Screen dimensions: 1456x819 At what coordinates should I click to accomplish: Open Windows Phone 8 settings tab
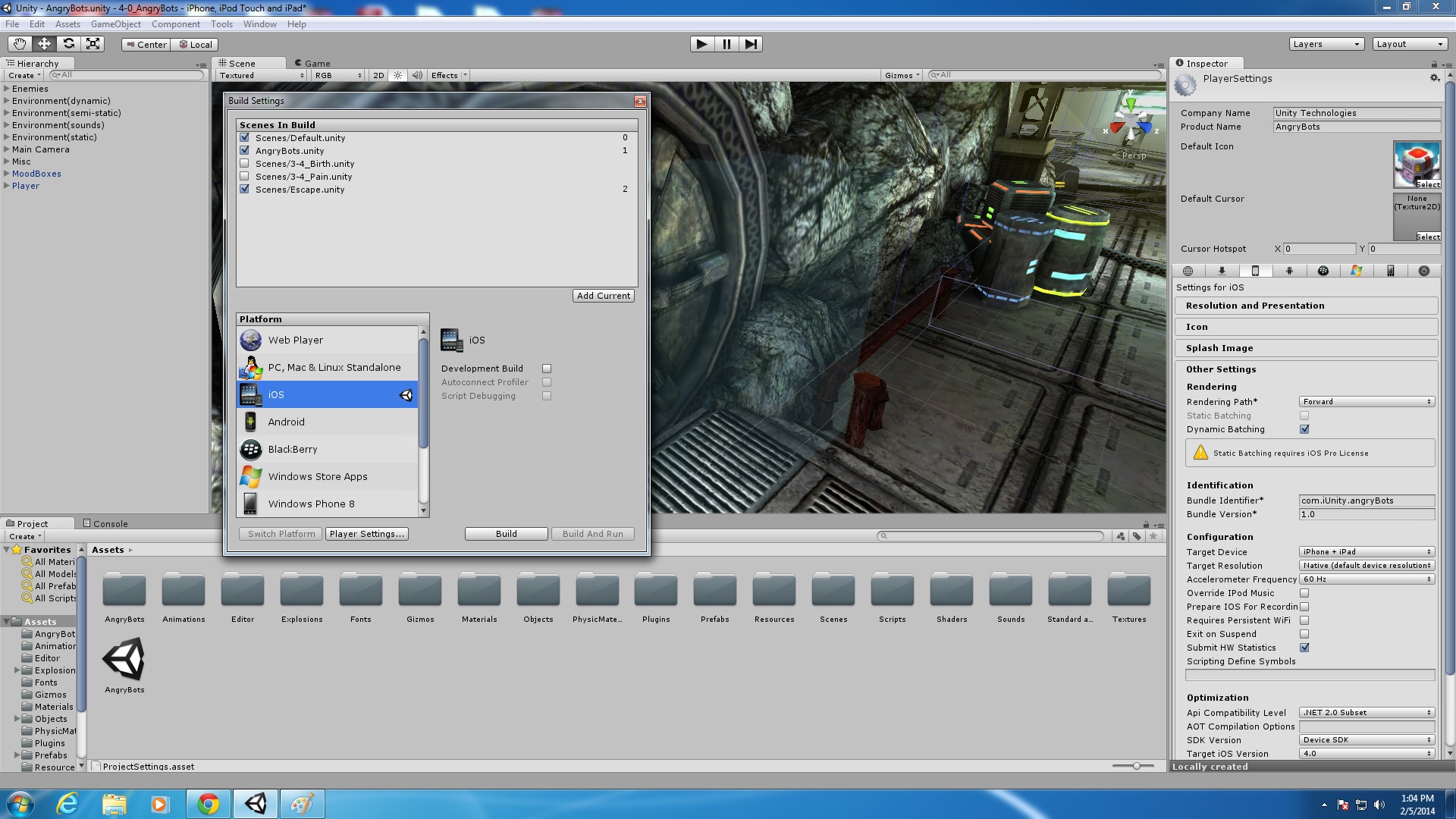click(x=1390, y=271)
